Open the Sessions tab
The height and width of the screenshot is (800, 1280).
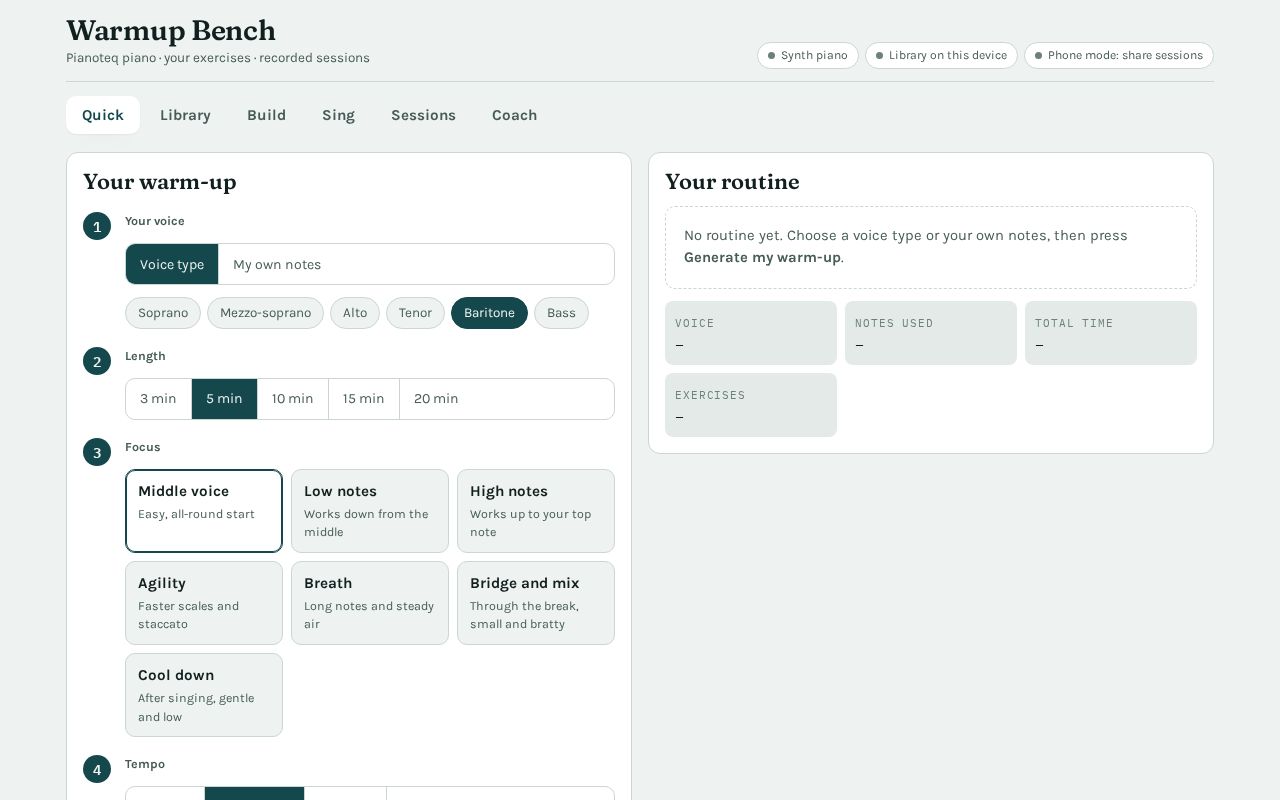pyautogui.click(x=423, y=115)
